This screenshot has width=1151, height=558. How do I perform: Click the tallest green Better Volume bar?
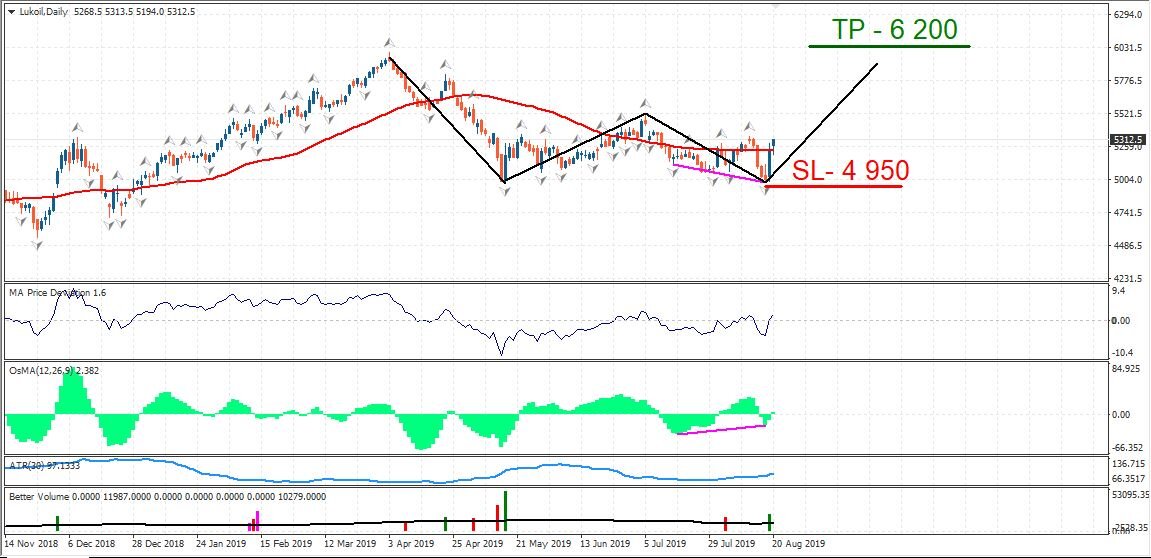pyautogui.click(x=505, y=510)
